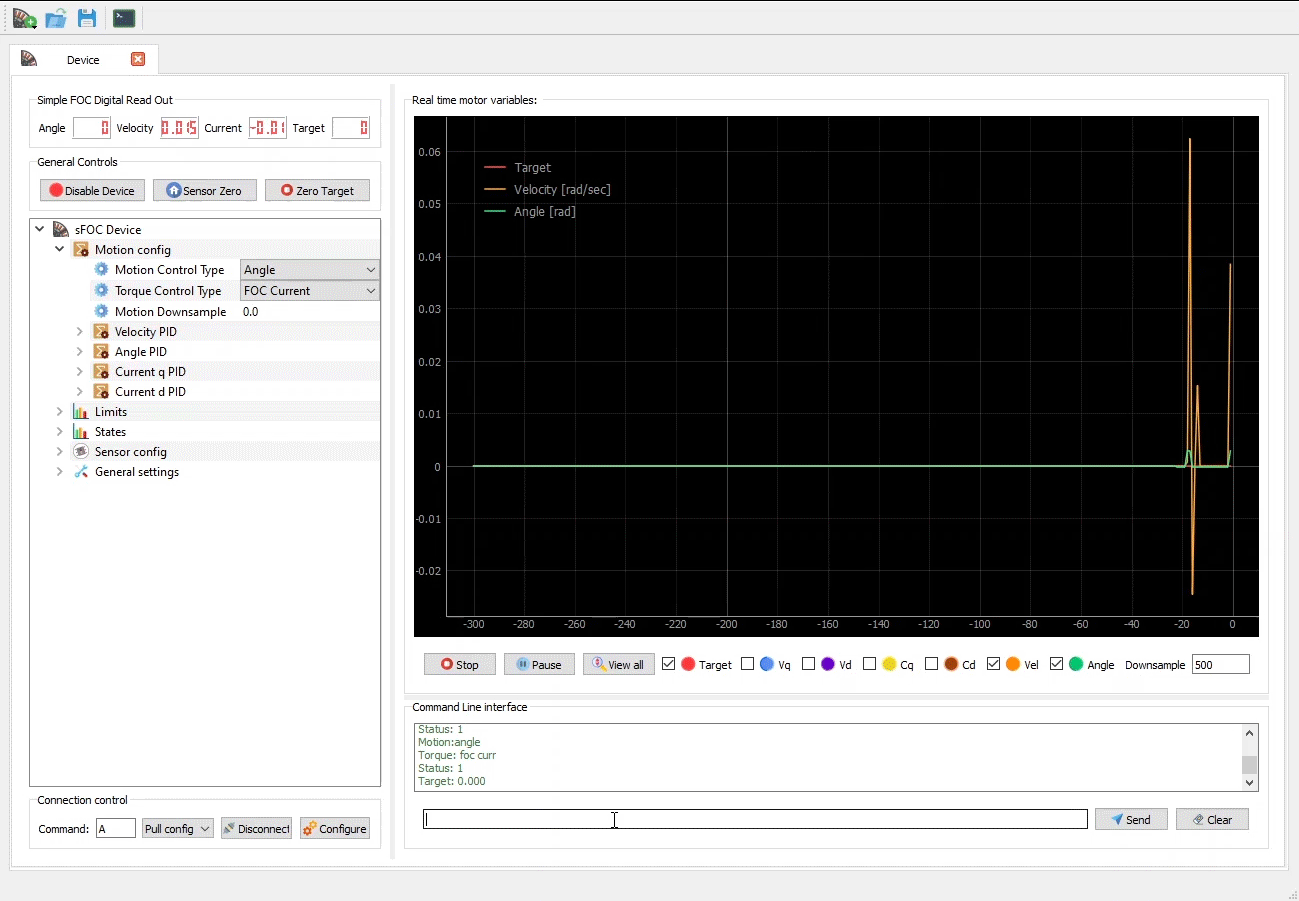Collapse the Motion config node

(60, 250)
